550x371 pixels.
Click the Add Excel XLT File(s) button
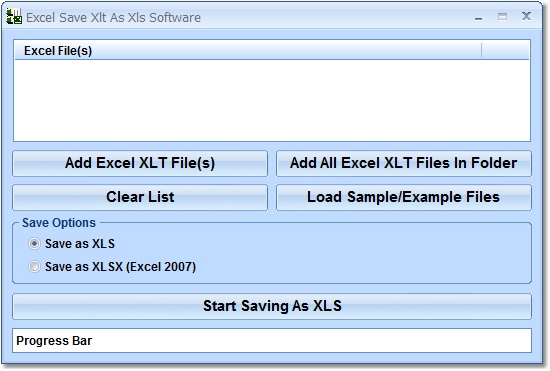[140, 163]
